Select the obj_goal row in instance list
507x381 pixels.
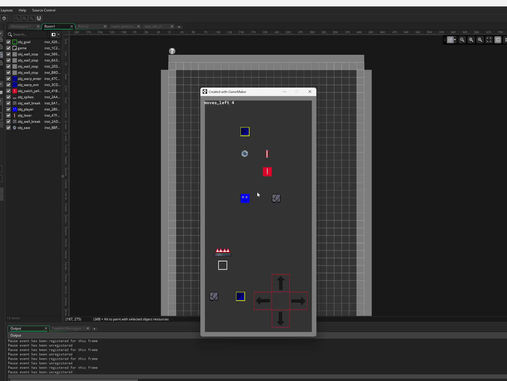point(33,42)
